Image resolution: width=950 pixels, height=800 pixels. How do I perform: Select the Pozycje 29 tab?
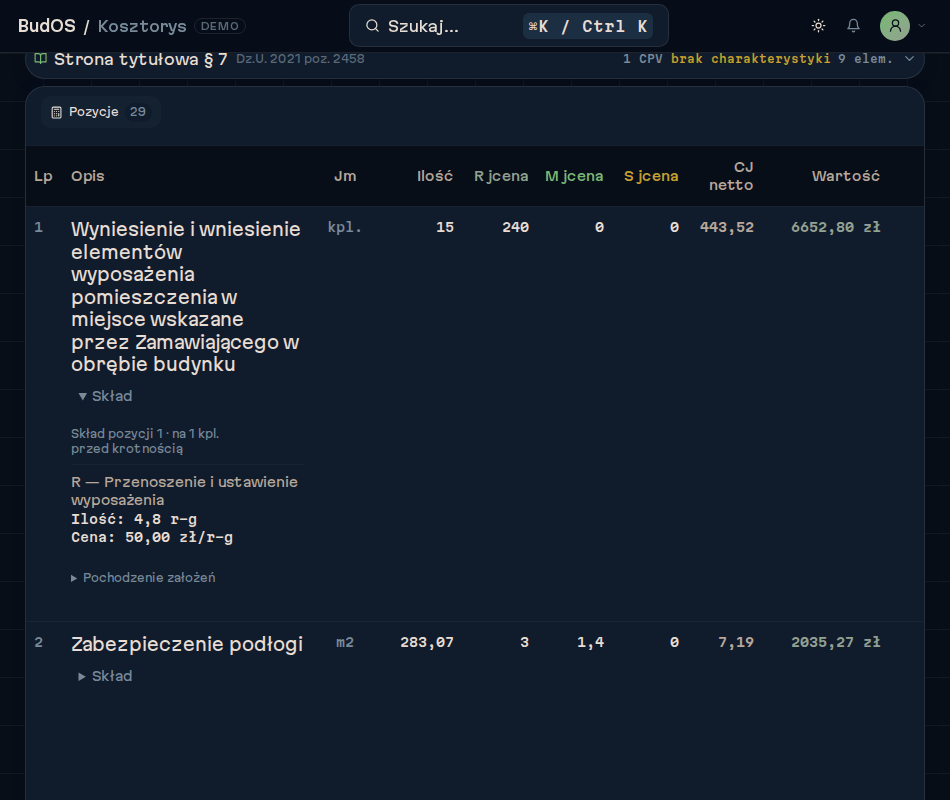click(101, 112)
